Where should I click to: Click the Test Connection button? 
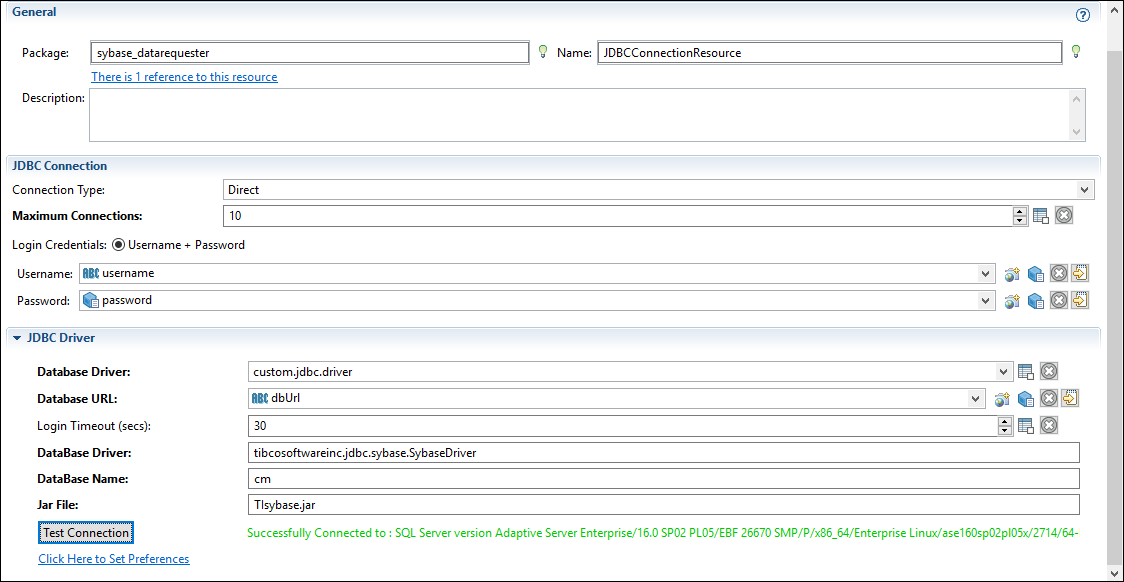tap(86, 533)
